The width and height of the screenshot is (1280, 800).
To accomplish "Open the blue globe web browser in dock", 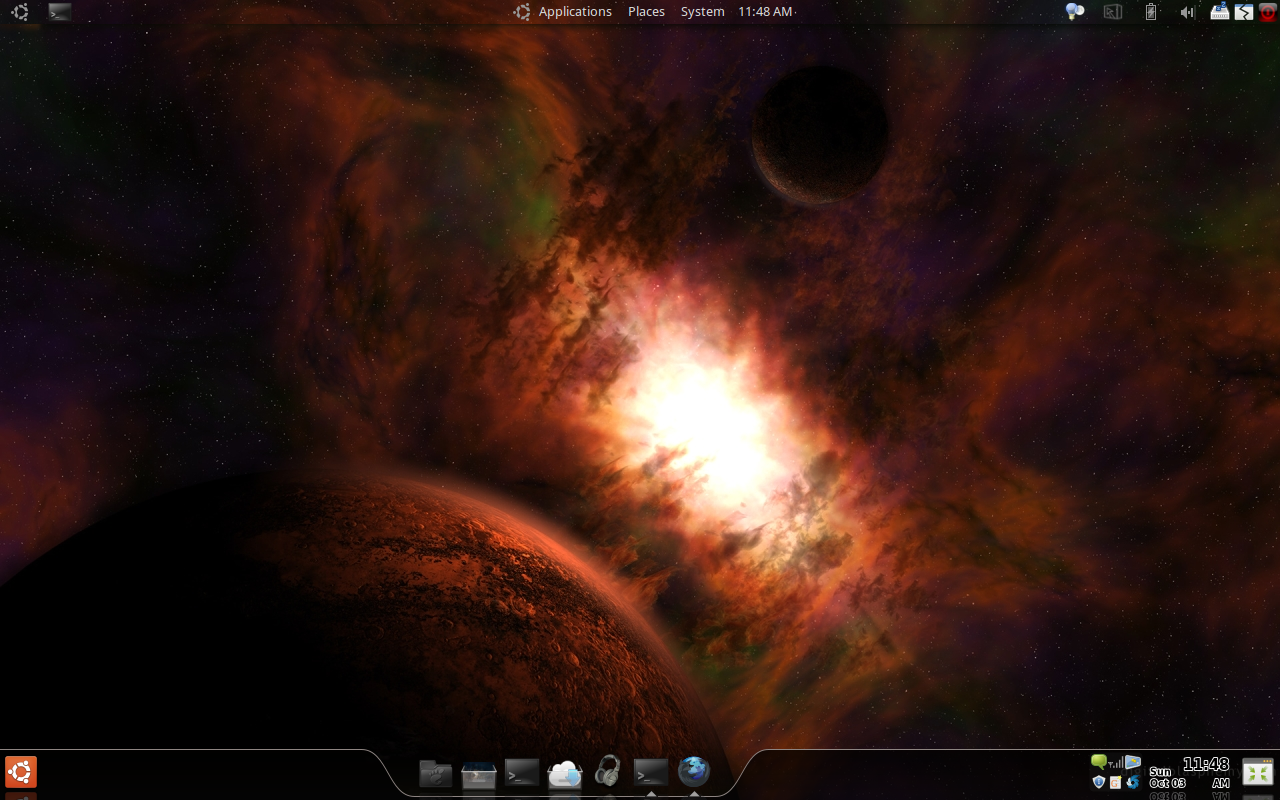I will click(x=694, y=771).
